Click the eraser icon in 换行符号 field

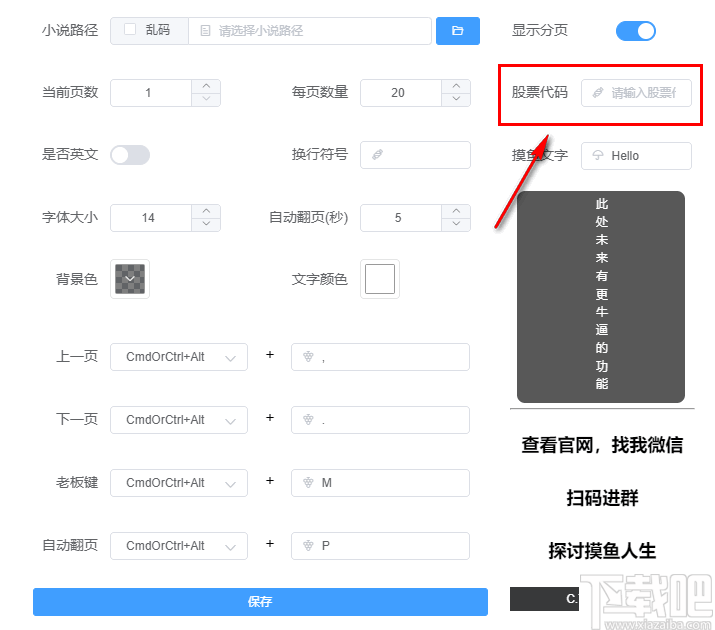(x=377, y=155)
